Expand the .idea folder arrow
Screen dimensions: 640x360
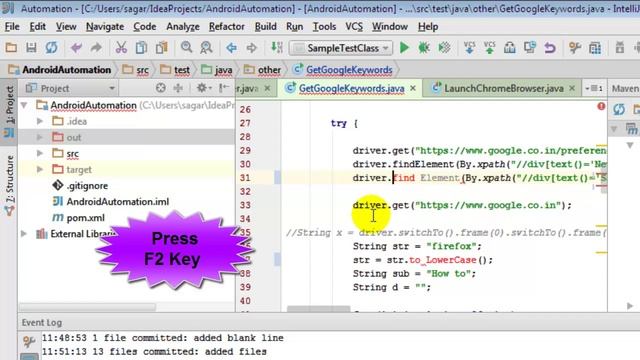click(40, 121)
